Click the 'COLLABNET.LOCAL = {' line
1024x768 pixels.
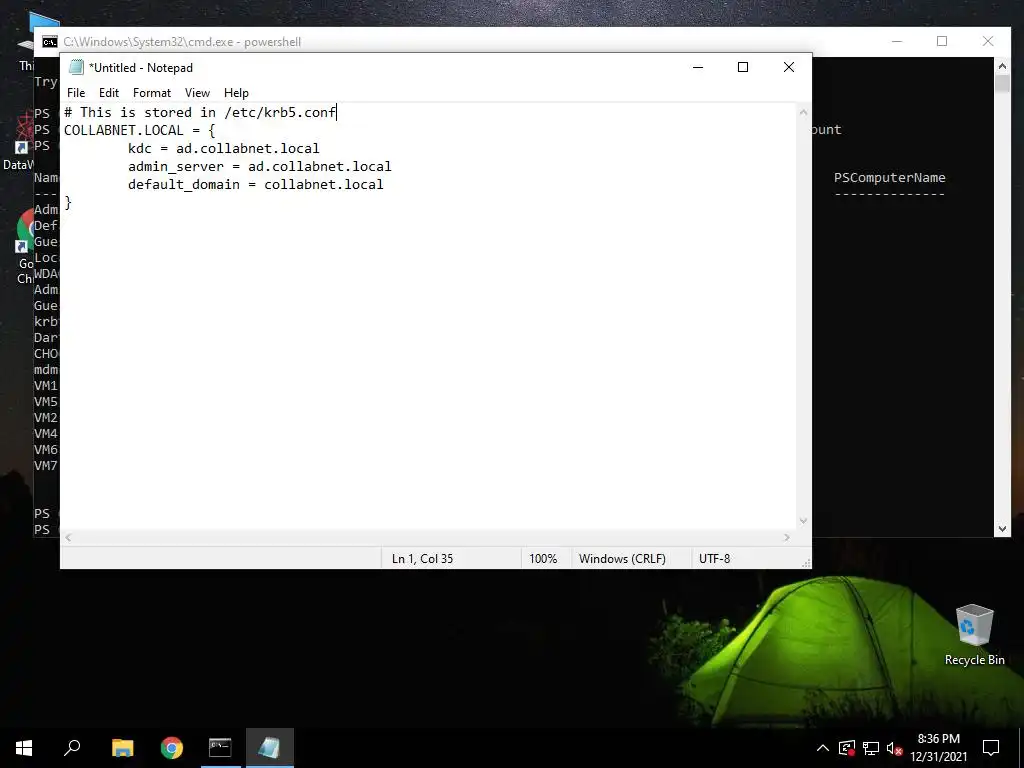[x=139, y=130]
